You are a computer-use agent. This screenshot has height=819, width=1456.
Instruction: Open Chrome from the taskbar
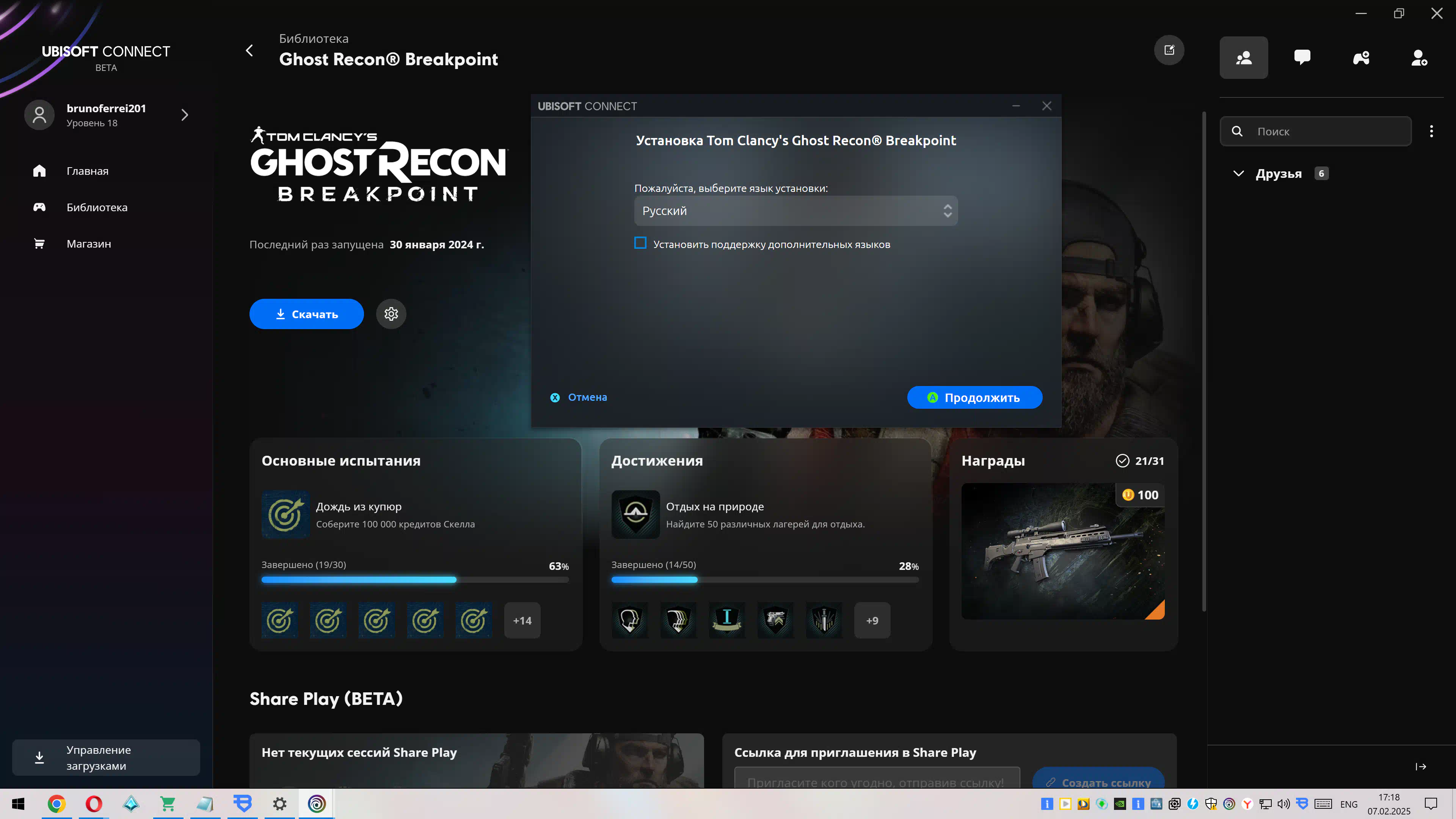tap(56, 804)
